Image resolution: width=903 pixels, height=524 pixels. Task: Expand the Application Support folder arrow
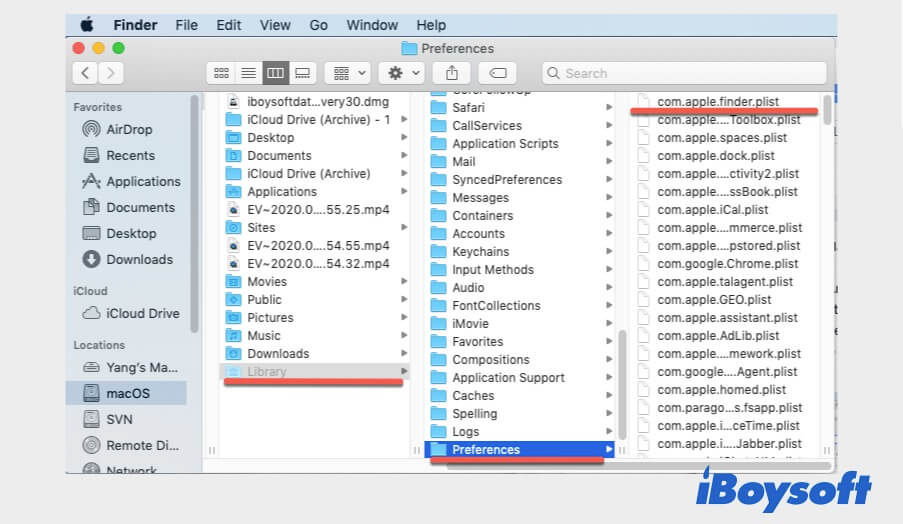pos(609,377)
